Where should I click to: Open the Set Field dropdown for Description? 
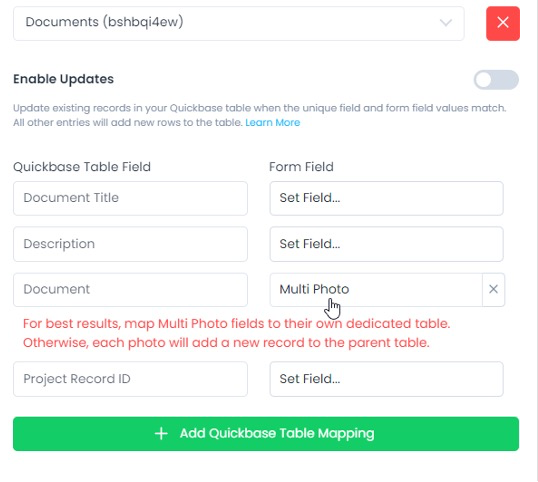click(x=386, y=244)
